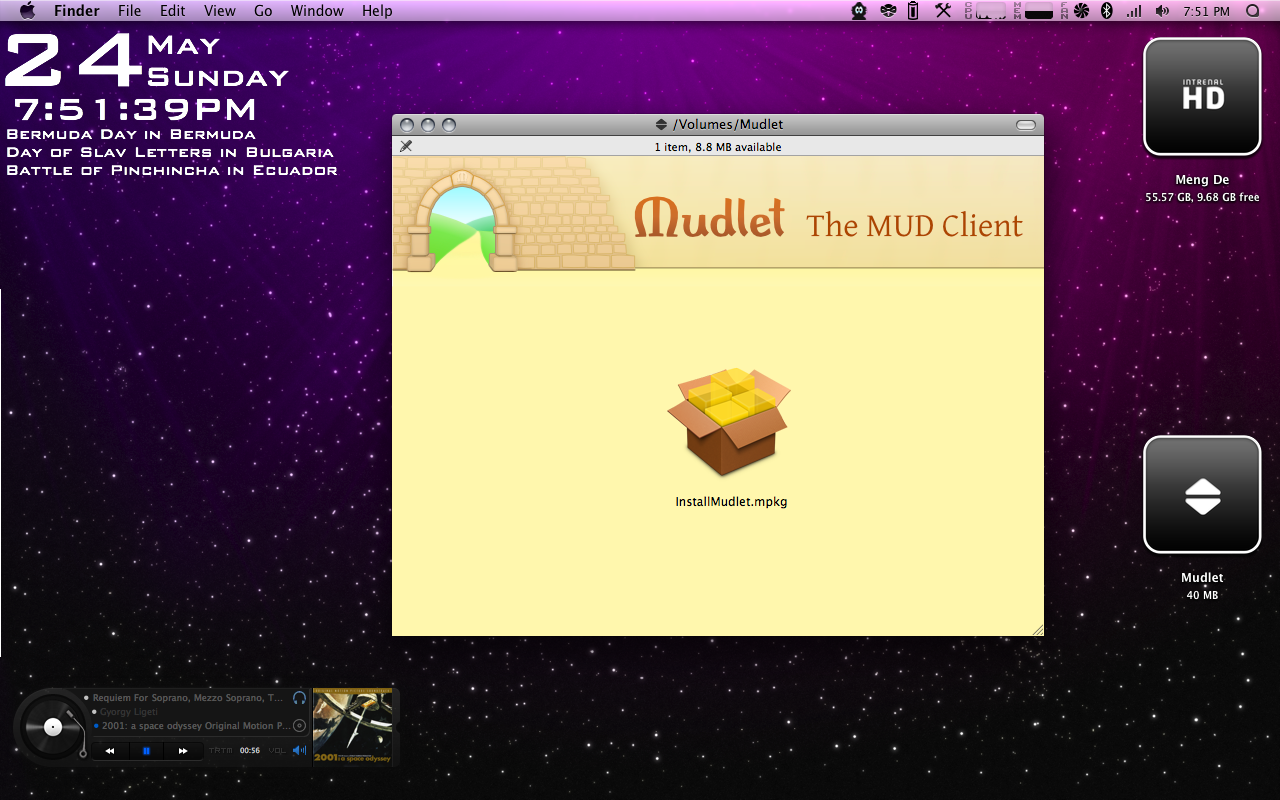This screenshot has height=800, width=1280.
Task: Click the Mudlet volume name label on desktop
Action: point(1202,578)
